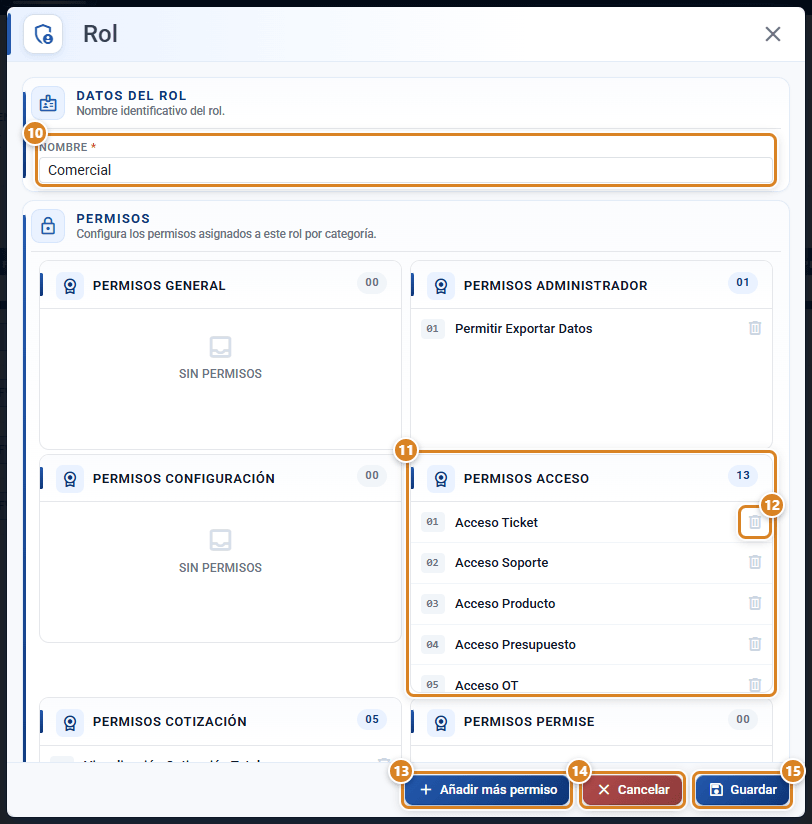Click the 13 count badge of Permisos Acceso

743,476
